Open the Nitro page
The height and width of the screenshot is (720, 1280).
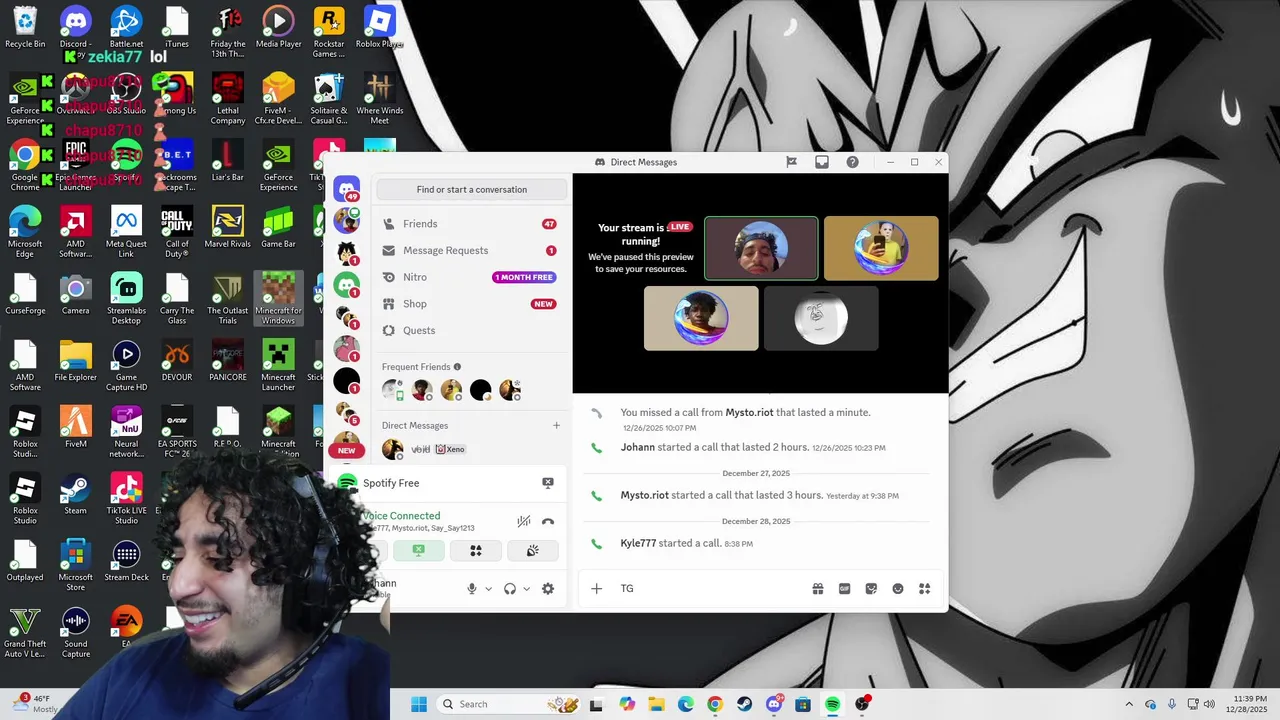(470, 277)
